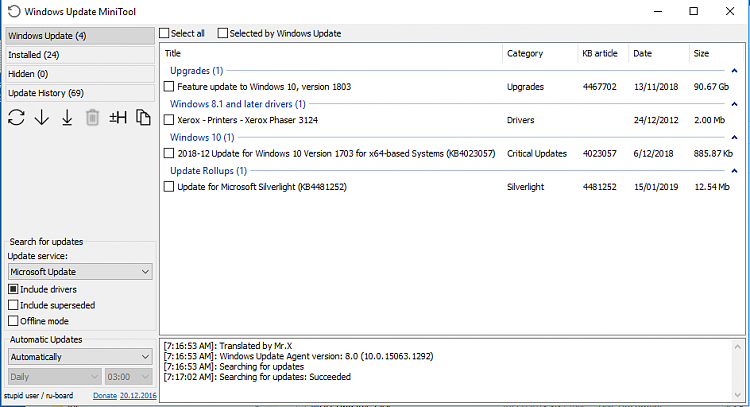This screenshot has width=750, height=407.
Task: Open the Update service Microsoft Update dropdown
Action: tap(80, 272)
